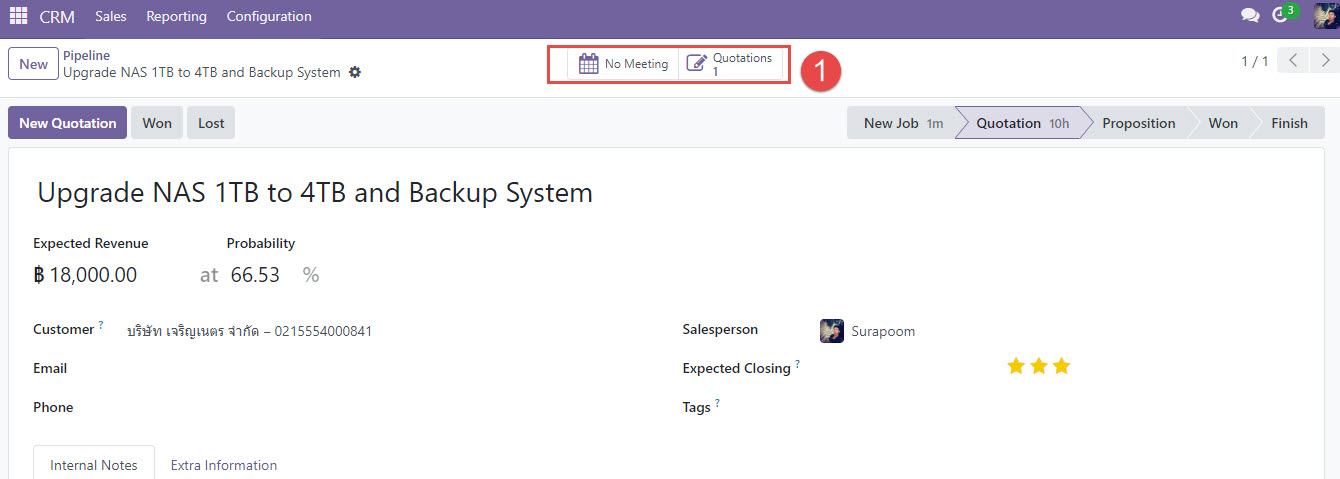The height and width of the screenshot is (479, 1340).
Task: Move stage to Proposition in status bar
Action: (1138, 123)
